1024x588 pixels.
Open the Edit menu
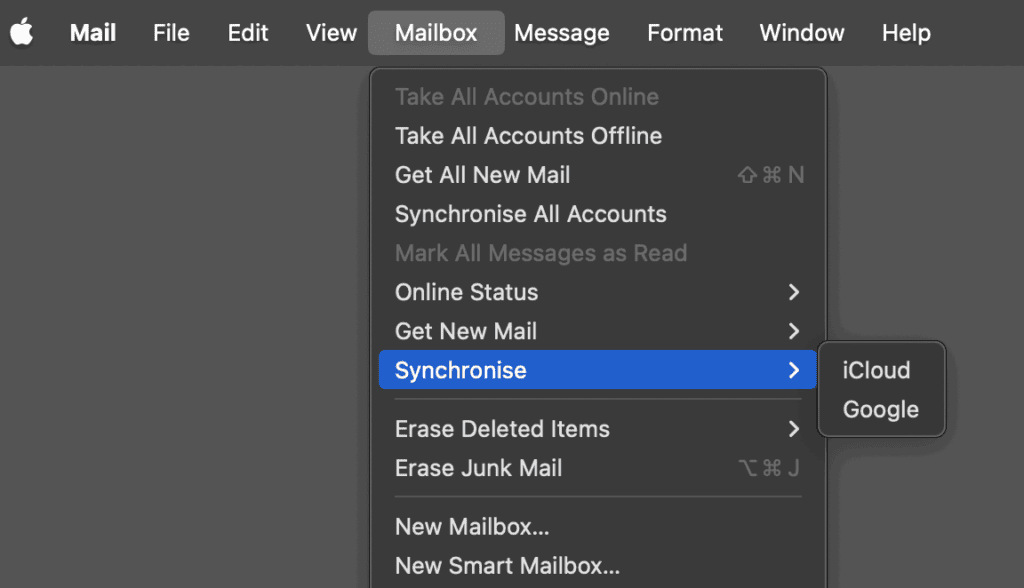coord(247,32)
